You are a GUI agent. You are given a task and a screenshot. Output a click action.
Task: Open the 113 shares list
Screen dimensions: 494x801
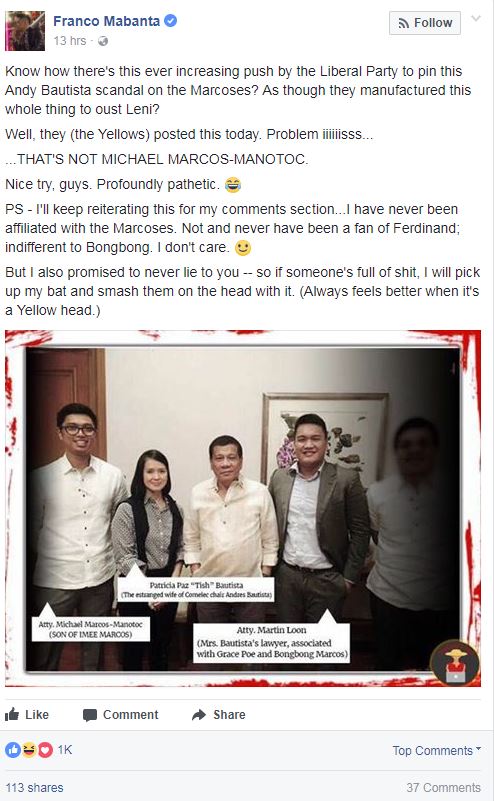35,787
